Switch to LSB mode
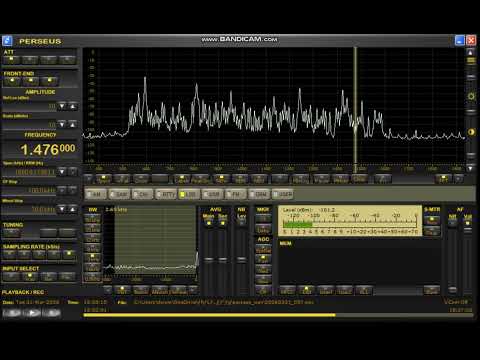The image size is (480, 360). 213,194
